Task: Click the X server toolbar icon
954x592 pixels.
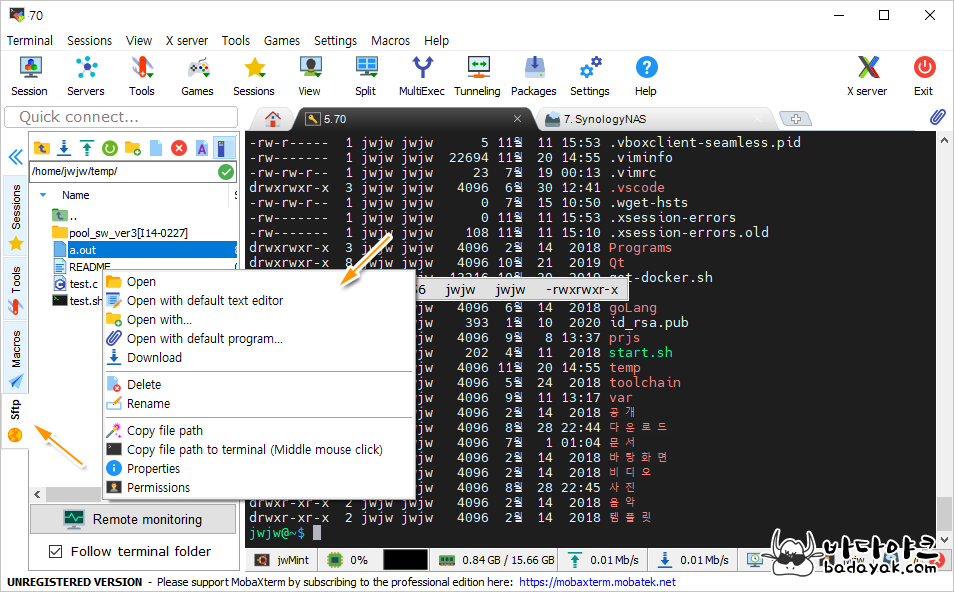Action: (868, 75)
